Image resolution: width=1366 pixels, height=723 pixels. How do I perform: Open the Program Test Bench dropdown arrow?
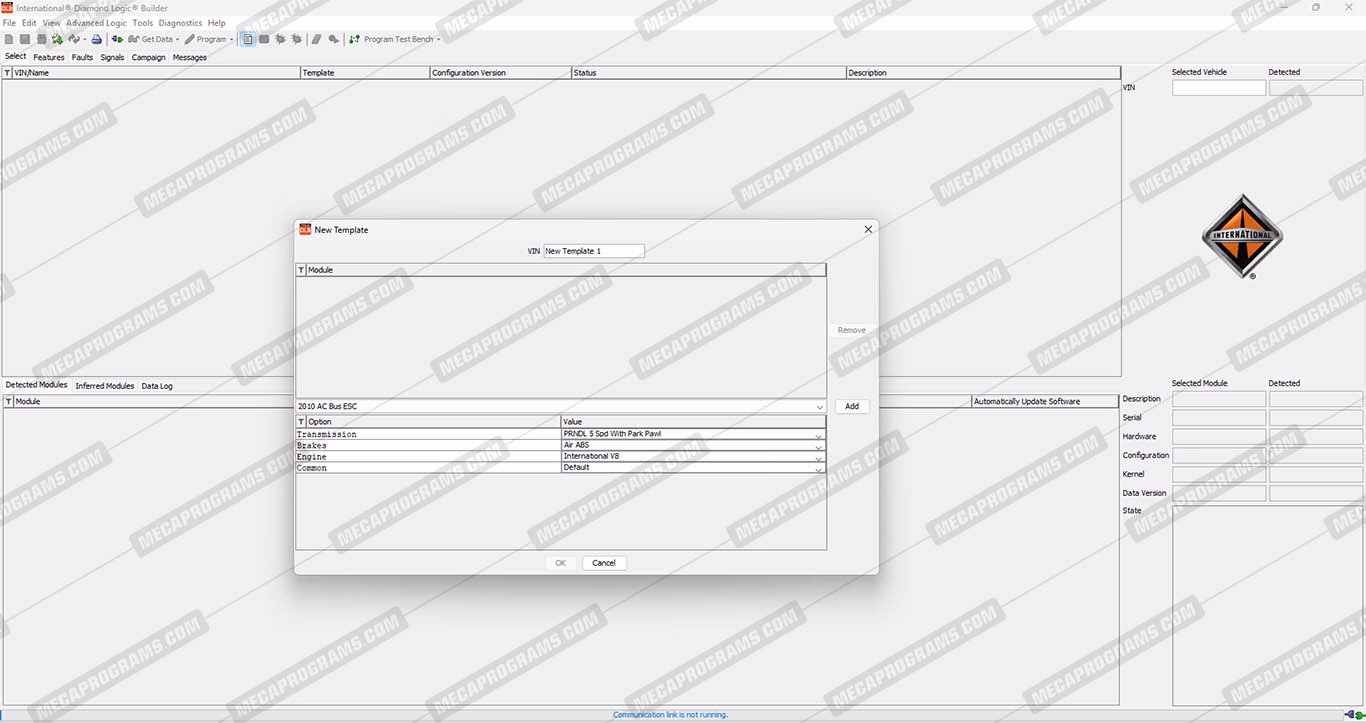[438, 39]
